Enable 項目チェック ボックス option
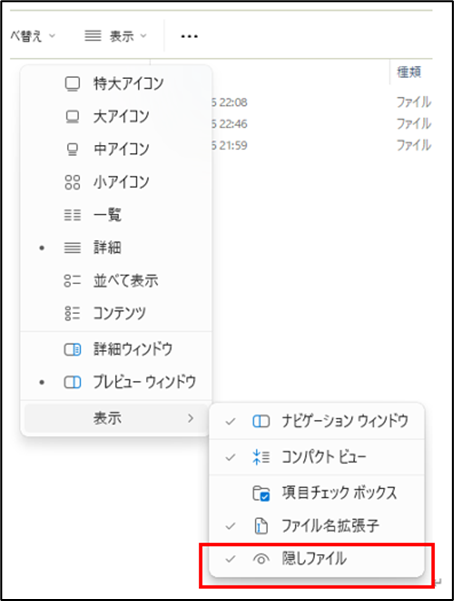The height and width of the screenshot is (601, 454). pyautogui.click(x=317, y=493)
